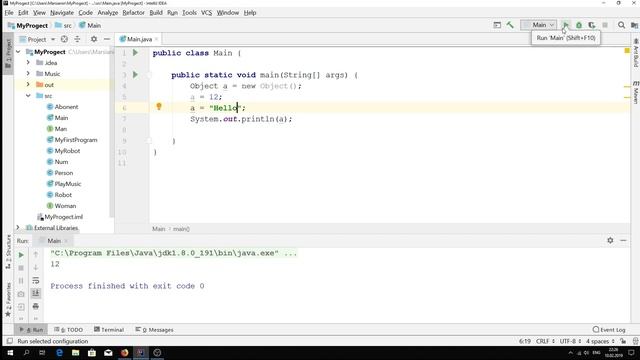Image resolution: width=640 pixels, height=360 pixels.
Task: Change UTF-8 file encoding
Action: pos(570,341)
